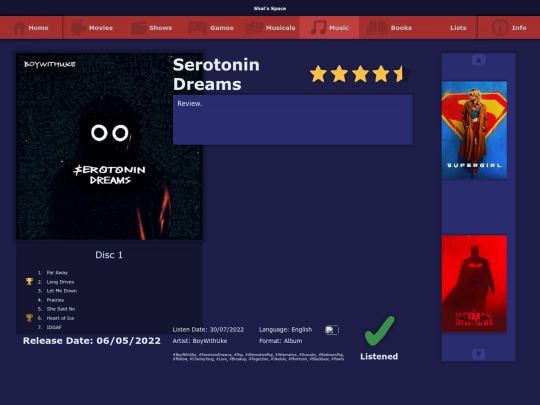The height and width of the screenshot is (405, 540).
Task: Select track 2 Long Drives
Action: pos(60,282)
